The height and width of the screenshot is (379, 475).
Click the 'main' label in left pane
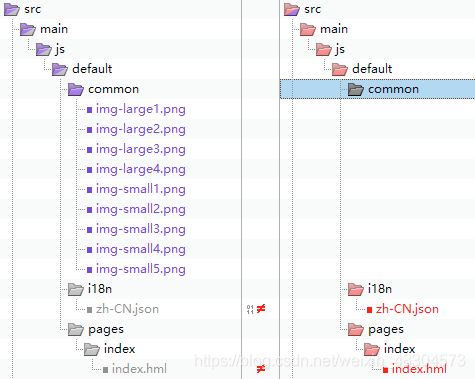54,29
